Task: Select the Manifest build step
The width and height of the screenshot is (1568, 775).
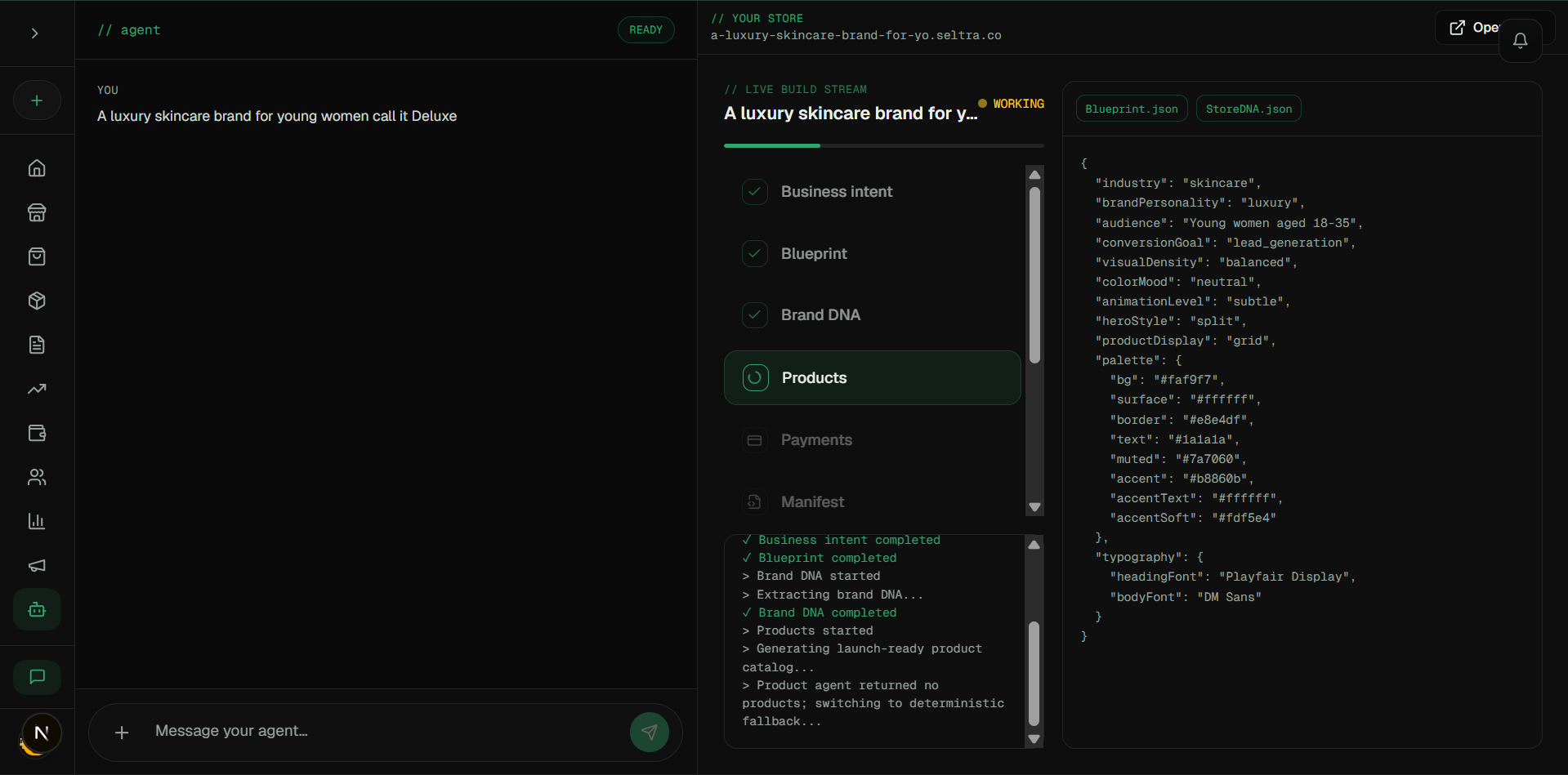Action: point(873,502)
